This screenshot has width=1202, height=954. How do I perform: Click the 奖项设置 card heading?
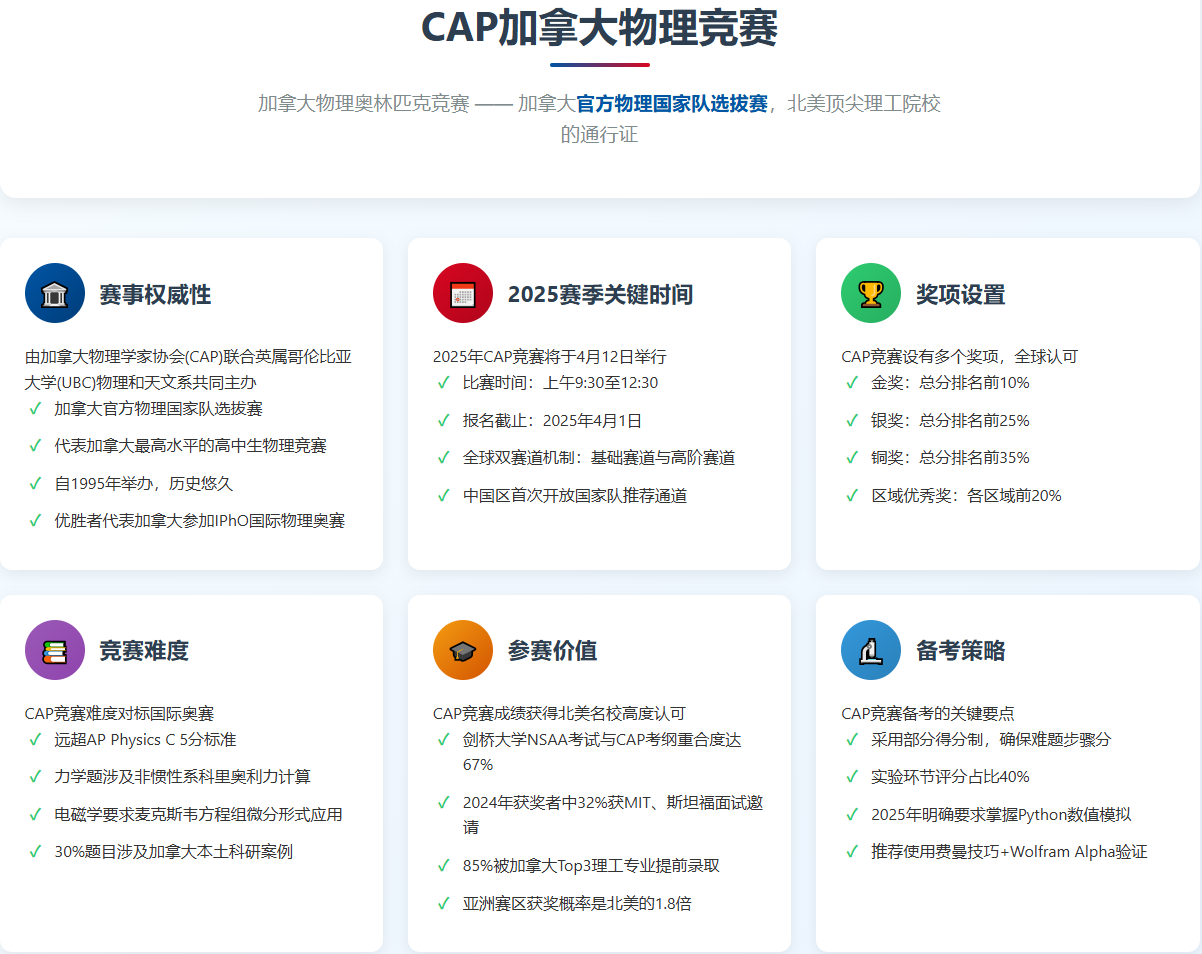point(960,294)
